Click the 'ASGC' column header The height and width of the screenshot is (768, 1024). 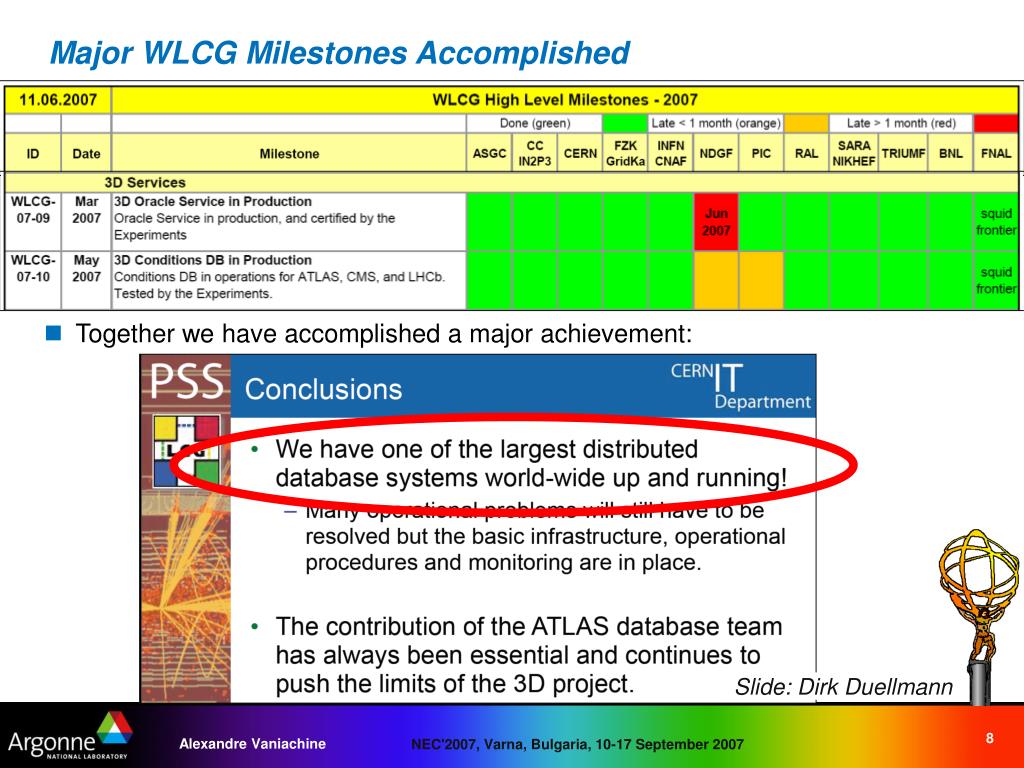click(489, 153)
